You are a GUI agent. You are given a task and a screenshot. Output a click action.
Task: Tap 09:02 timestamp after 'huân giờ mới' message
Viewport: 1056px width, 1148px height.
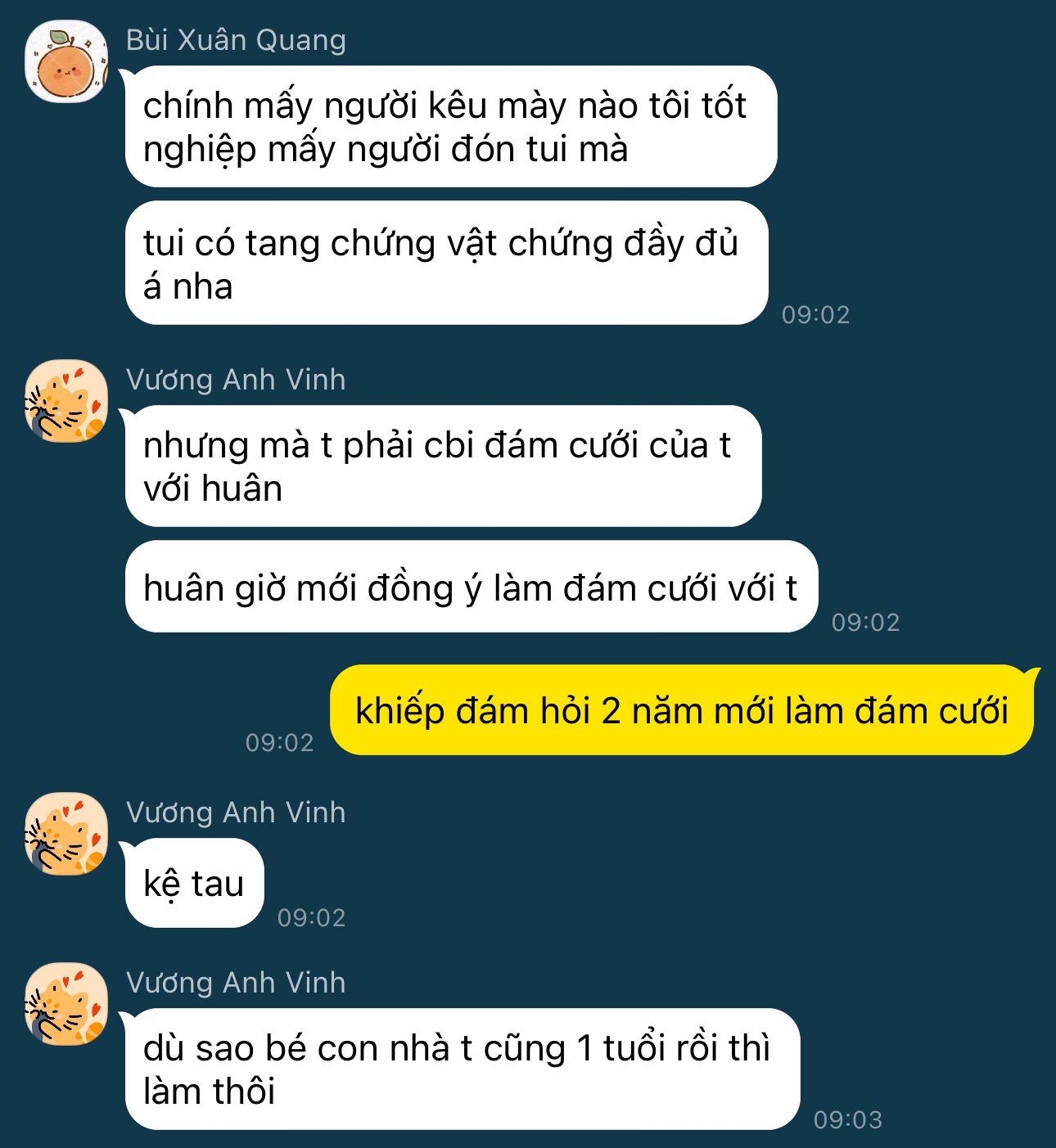[x=866, y=622]
